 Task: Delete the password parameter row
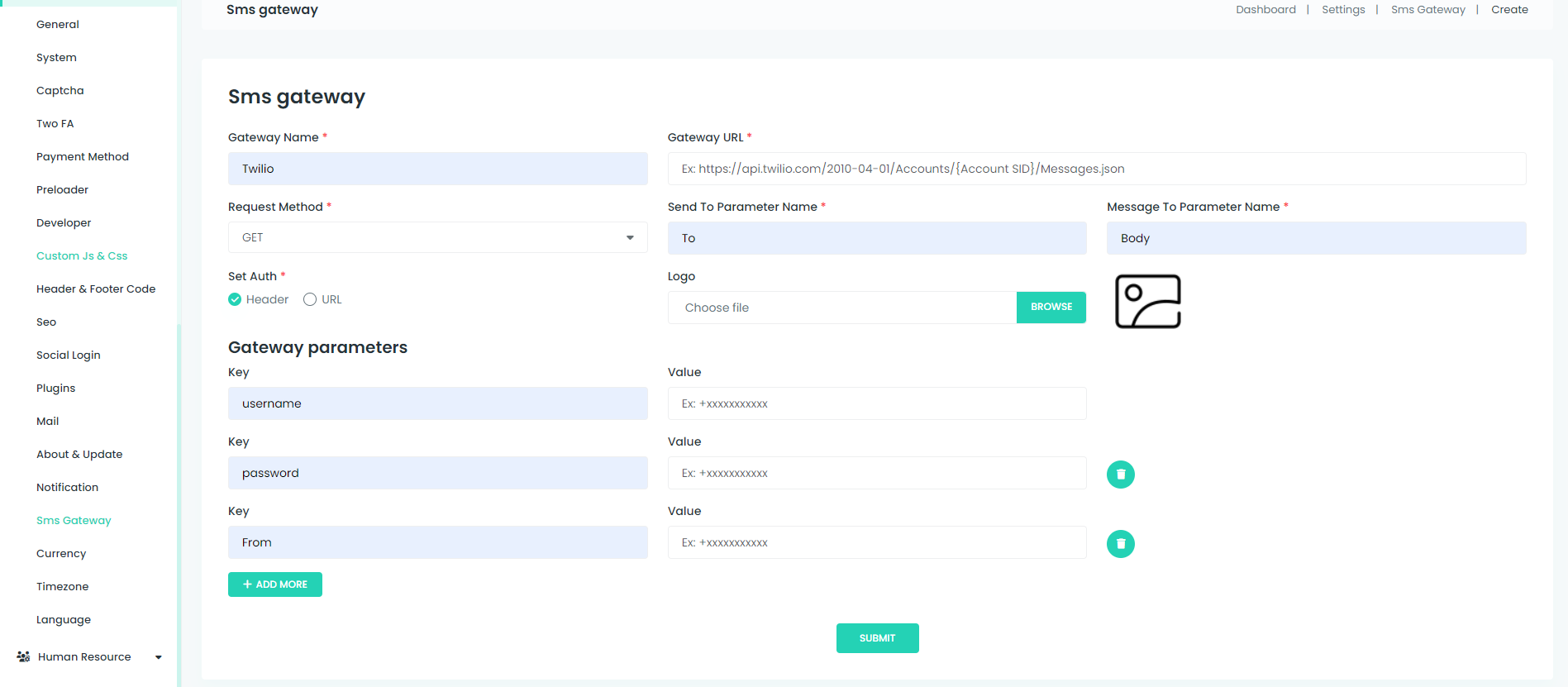pos(1120,475)
